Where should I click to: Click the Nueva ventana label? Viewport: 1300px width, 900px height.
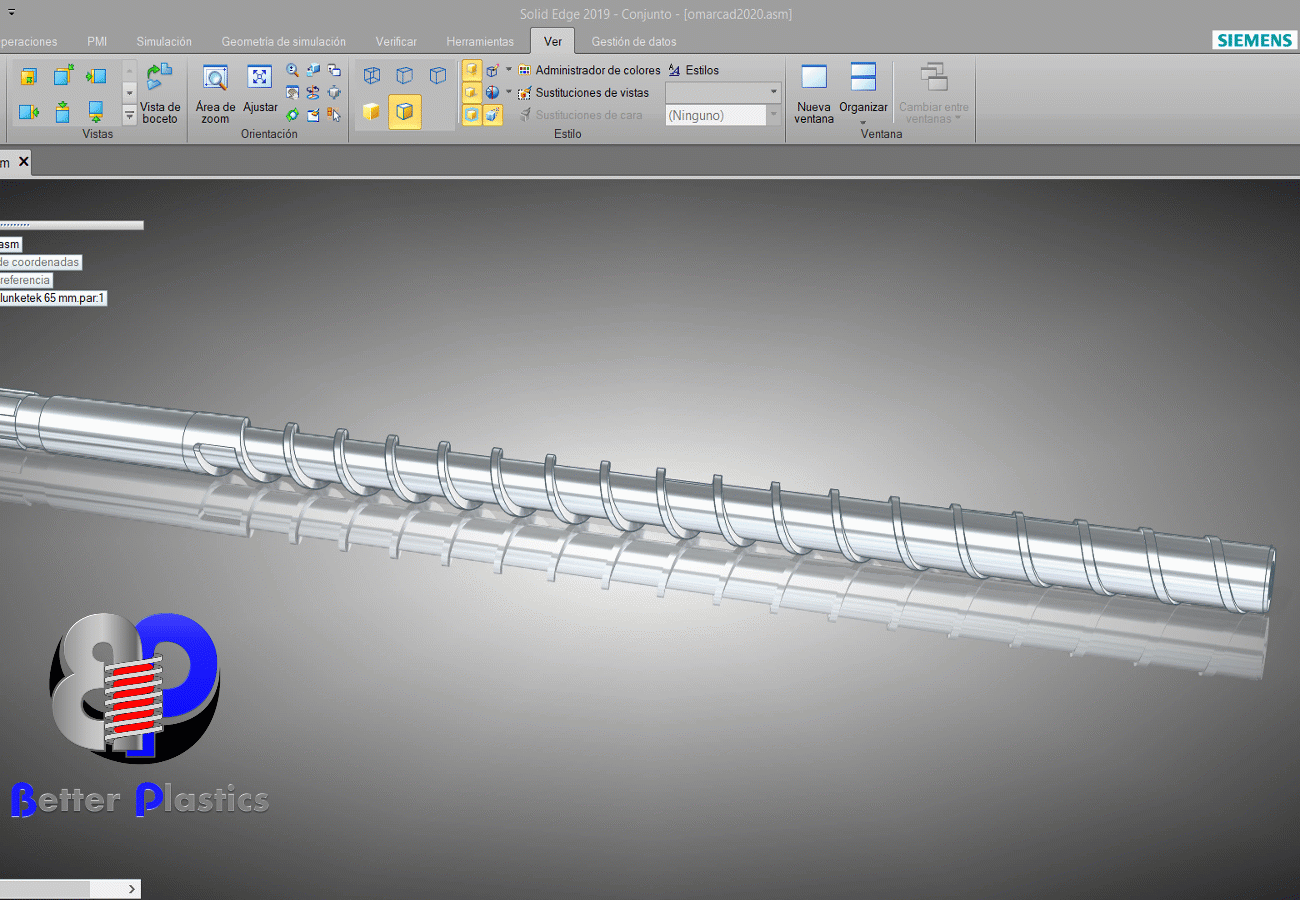tap(814, 113)
